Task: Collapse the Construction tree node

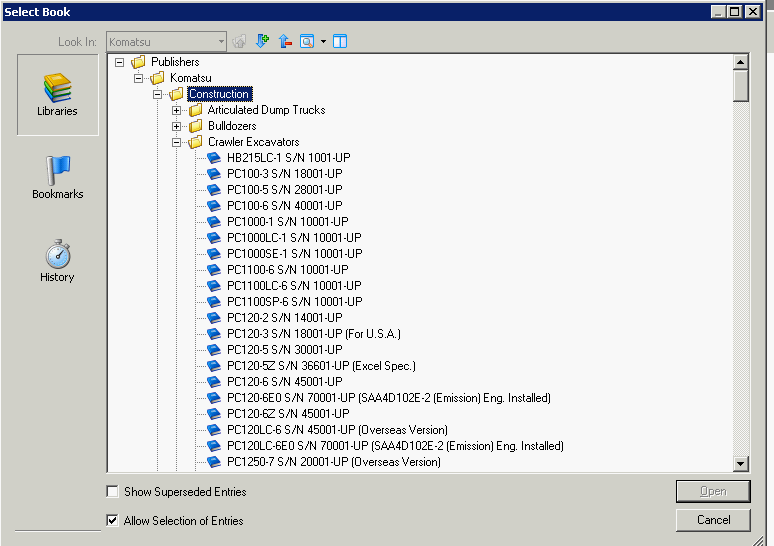Action: (157, 94)
